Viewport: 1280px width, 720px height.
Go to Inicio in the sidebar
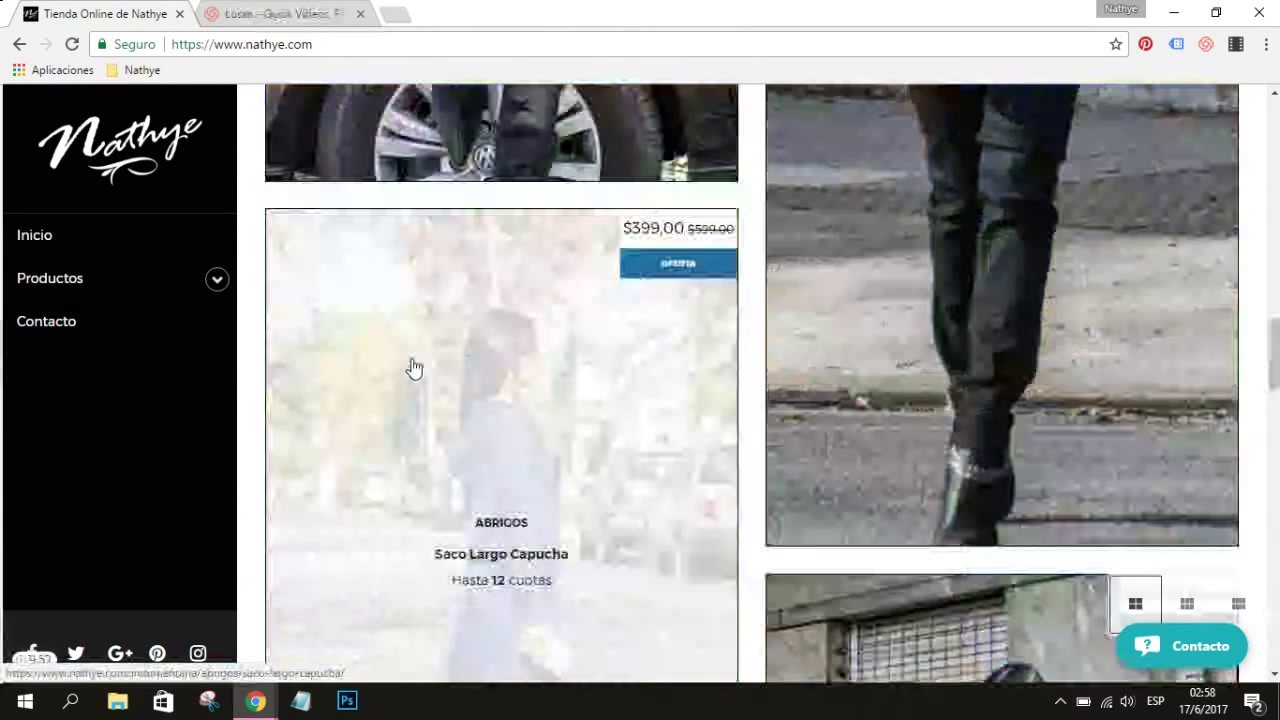coord(34,235)
